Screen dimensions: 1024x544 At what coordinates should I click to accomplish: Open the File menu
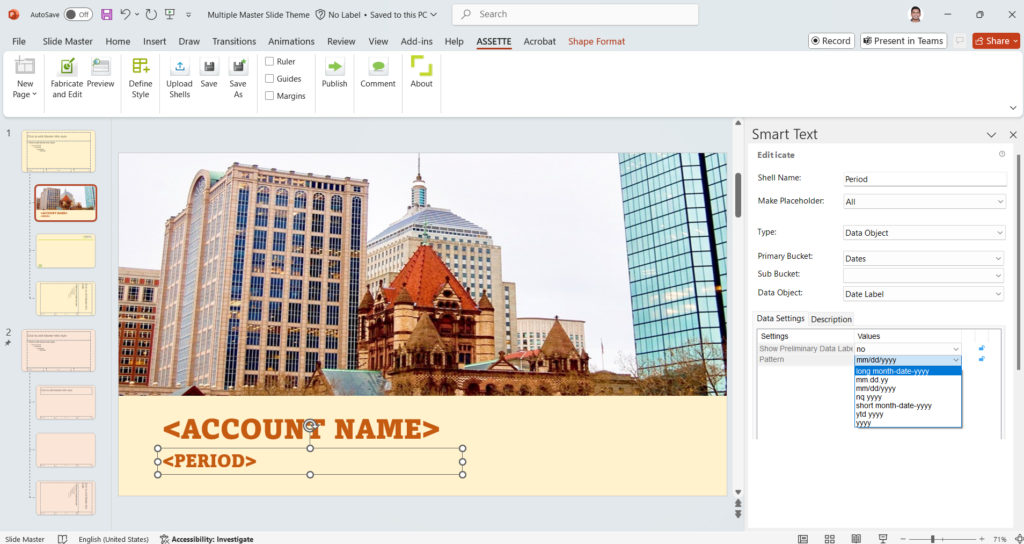coord(19,41)
